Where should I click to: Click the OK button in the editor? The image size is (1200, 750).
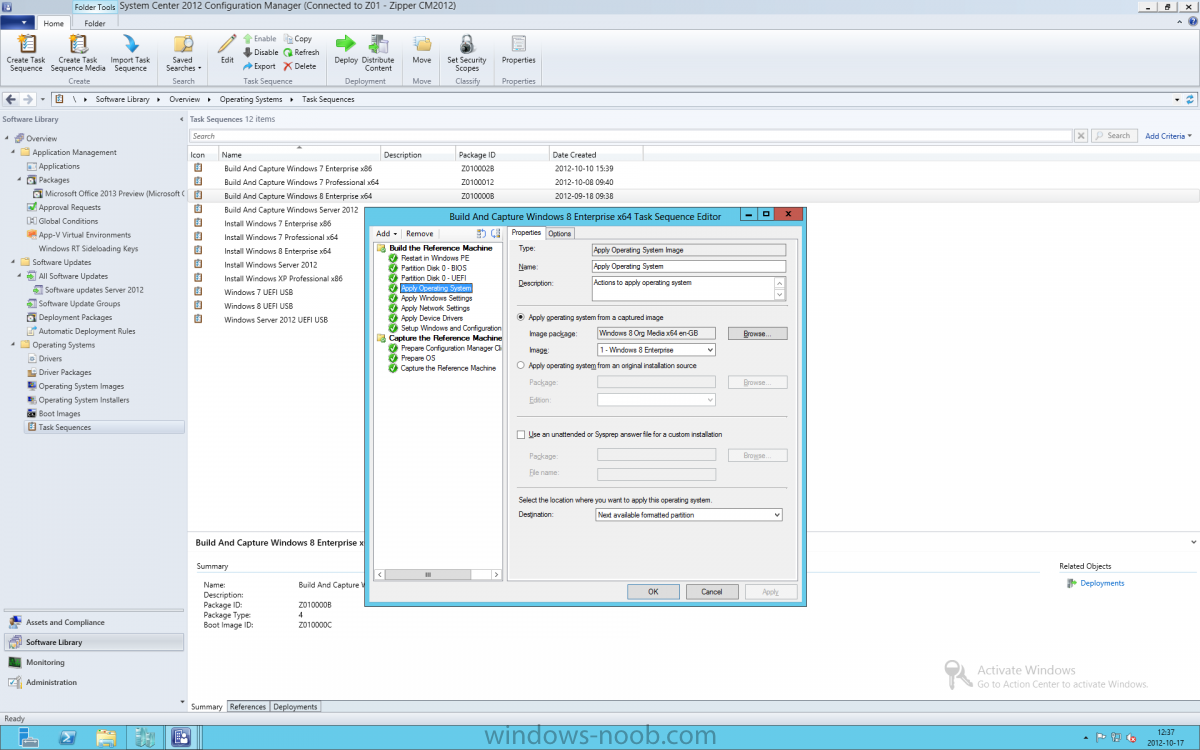(x=653, y=591)
